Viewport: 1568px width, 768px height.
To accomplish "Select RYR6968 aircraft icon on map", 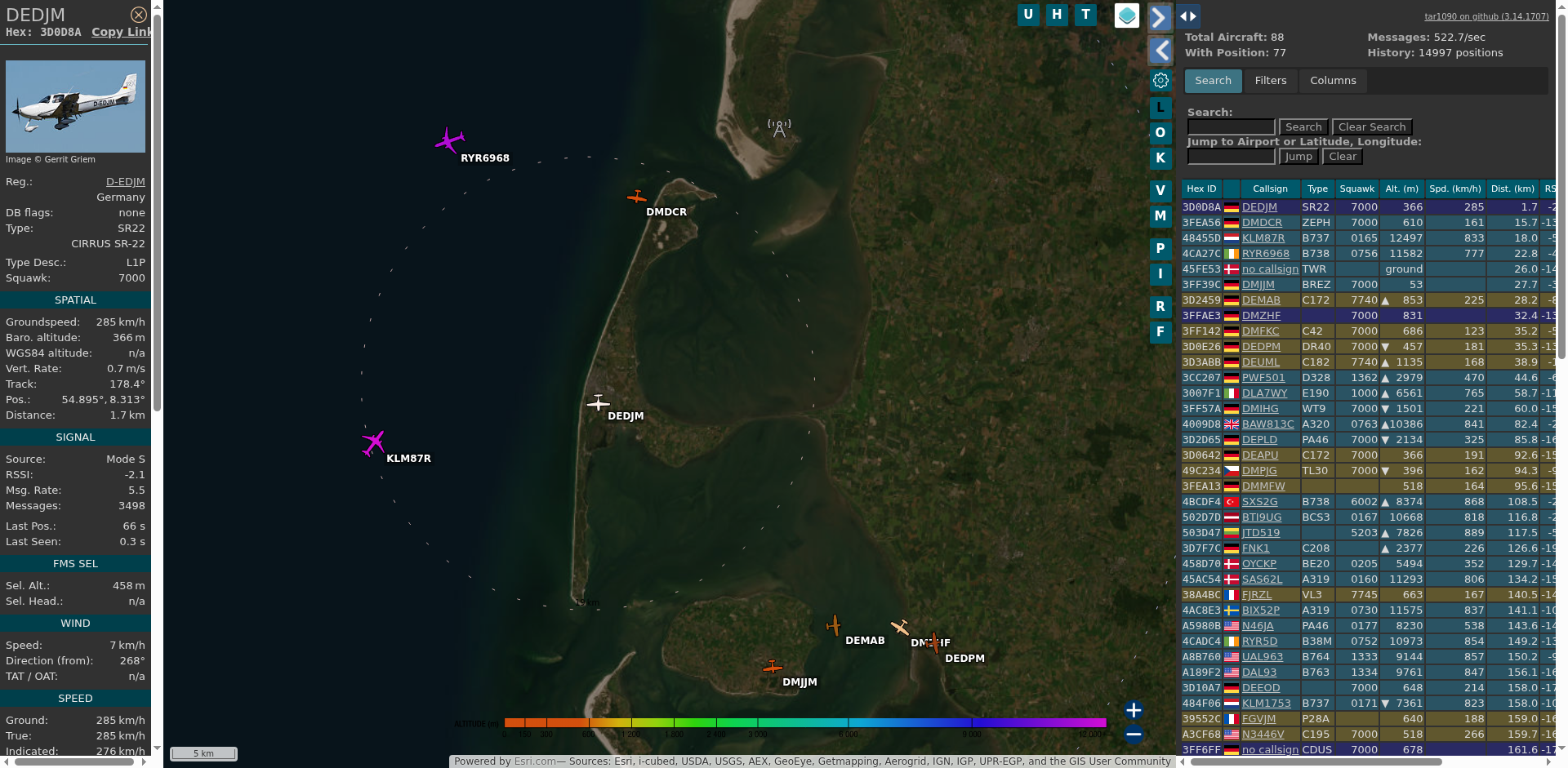I will [449, 140].
